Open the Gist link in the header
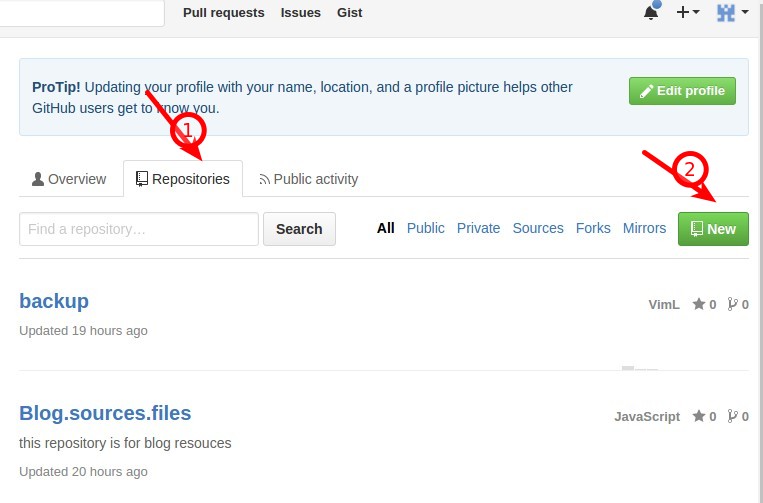 click(x=349, y=13)
